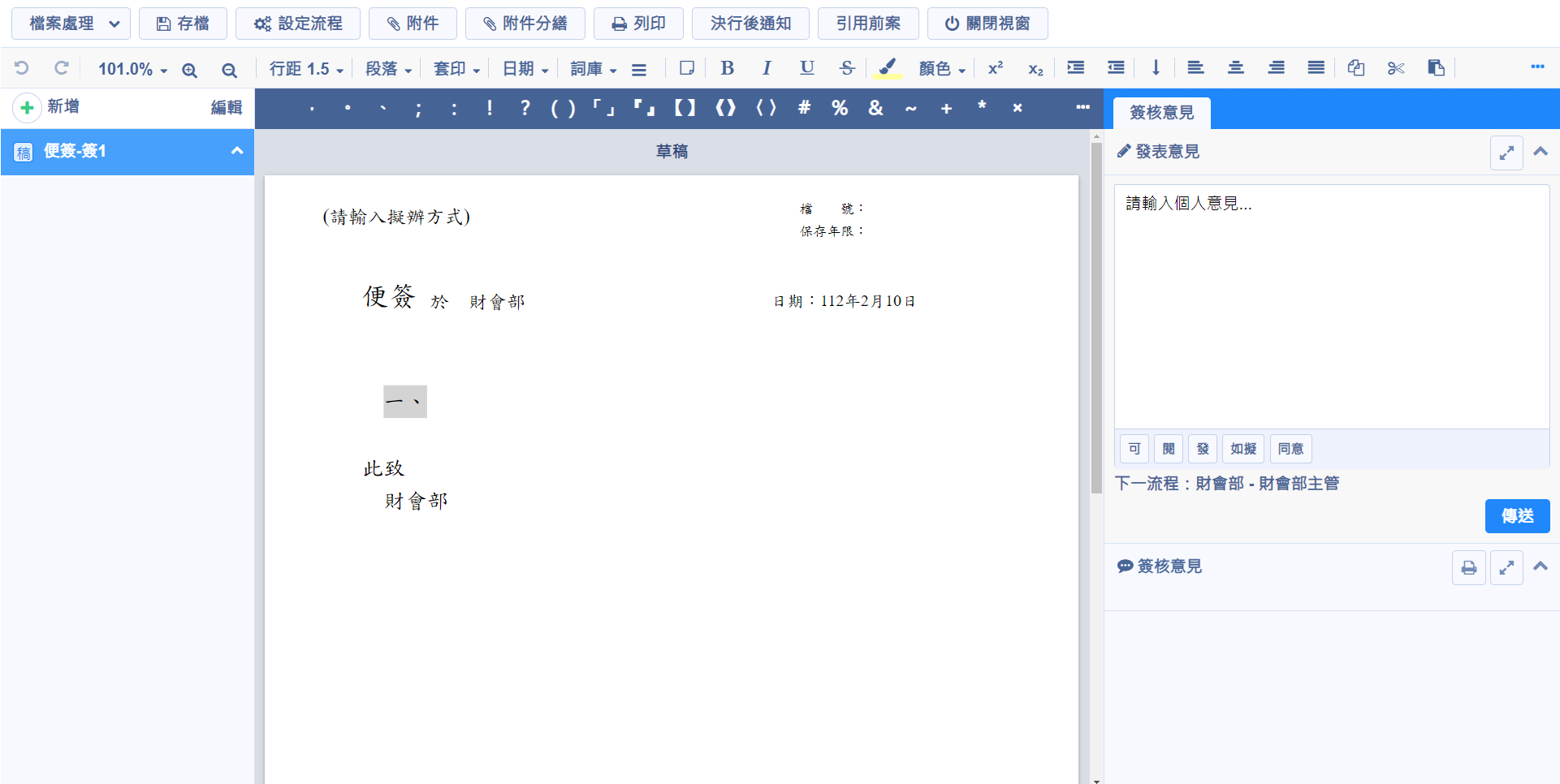Screen dimensions: 1560x784
Task: Select the 簽核意見 tab
Action: pos(1161,113)
